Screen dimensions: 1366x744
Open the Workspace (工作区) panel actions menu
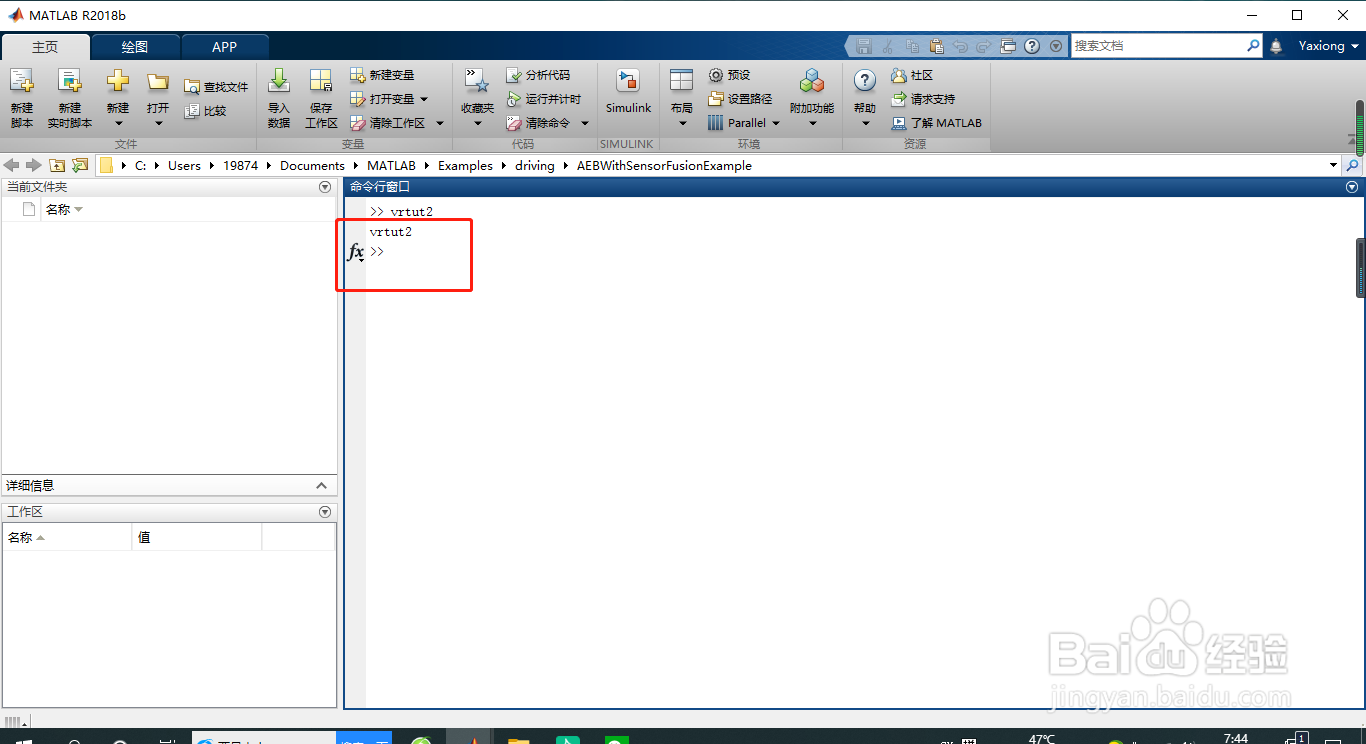click(324, 512)
